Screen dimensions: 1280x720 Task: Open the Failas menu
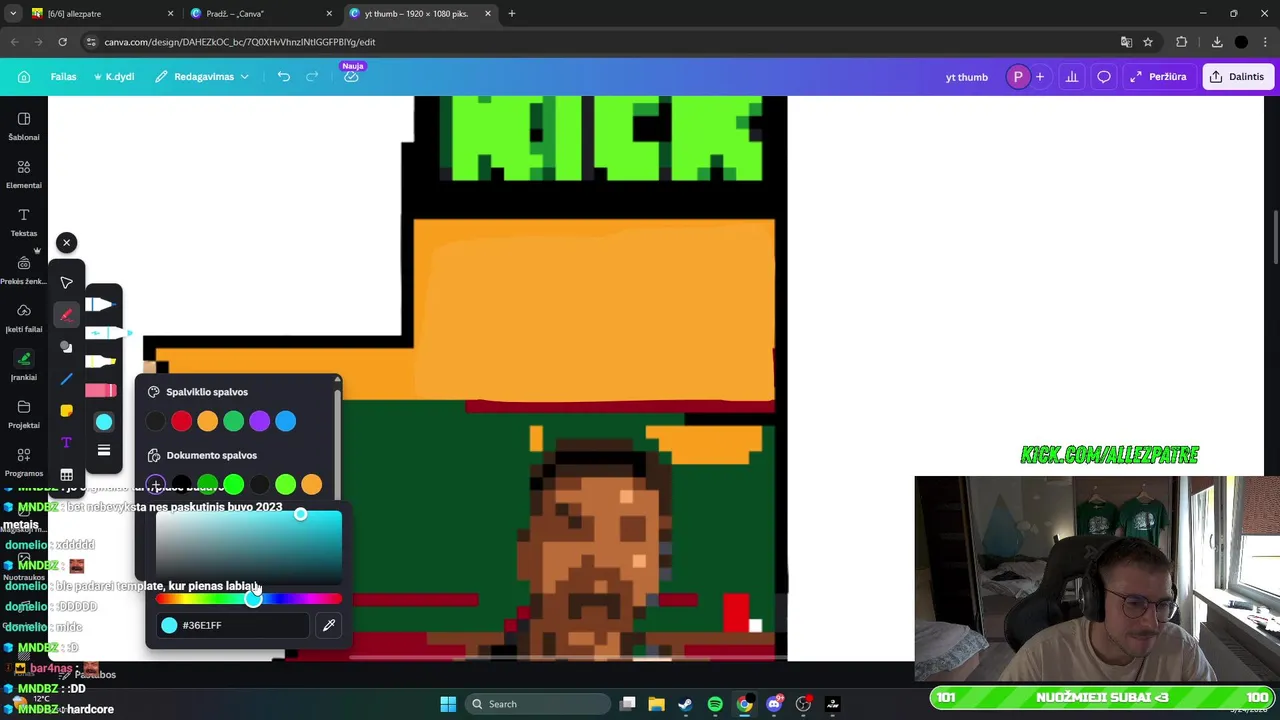click(x=63, y=77)
